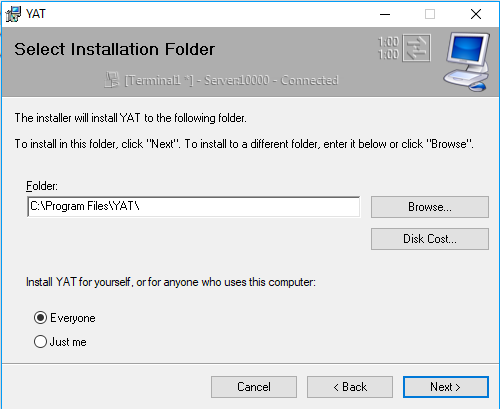Show the Disk Cost dialog
The image size is (500, 409).
point(430,239)
